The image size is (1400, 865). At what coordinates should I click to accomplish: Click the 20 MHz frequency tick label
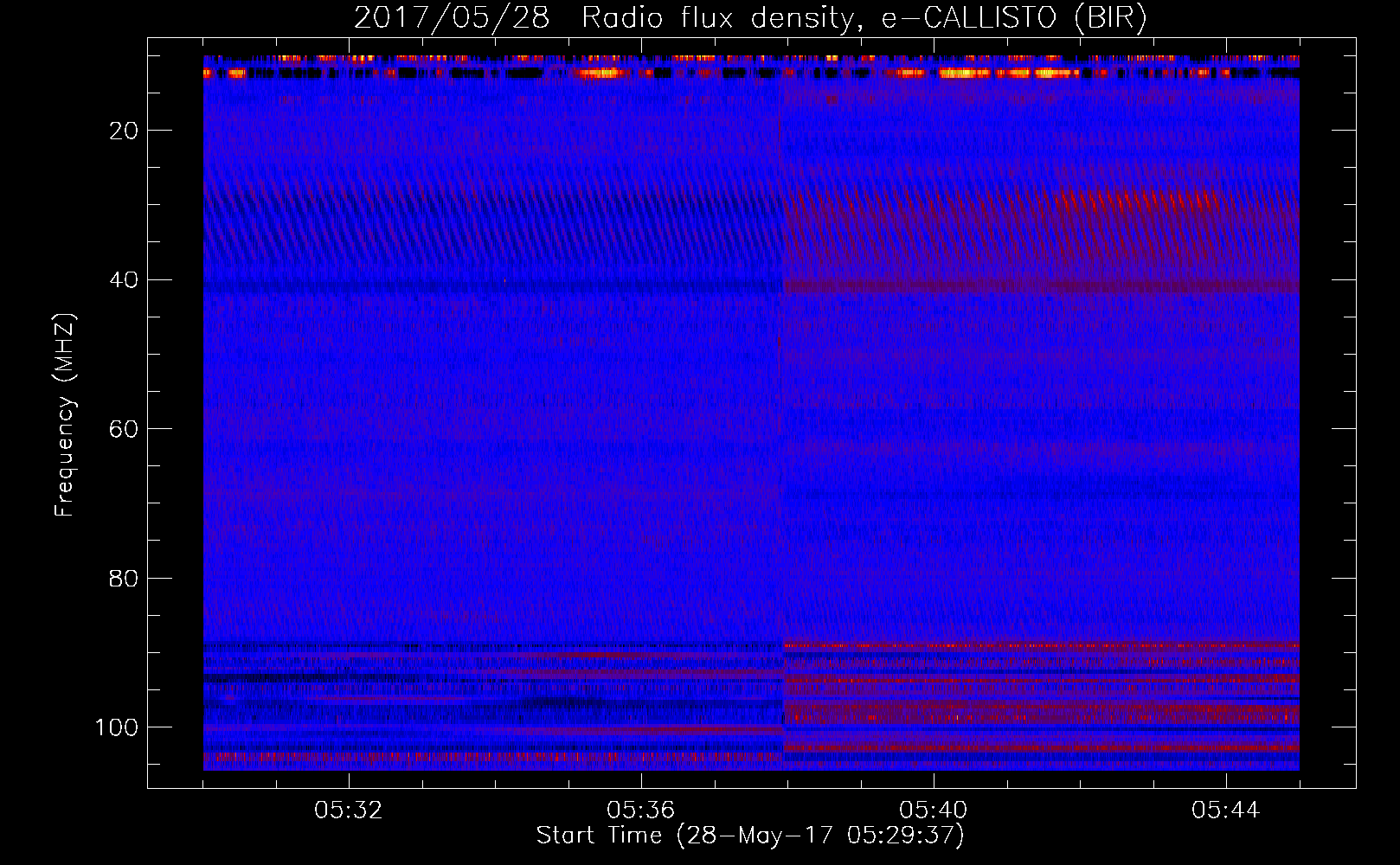click(x=125, y=131)
